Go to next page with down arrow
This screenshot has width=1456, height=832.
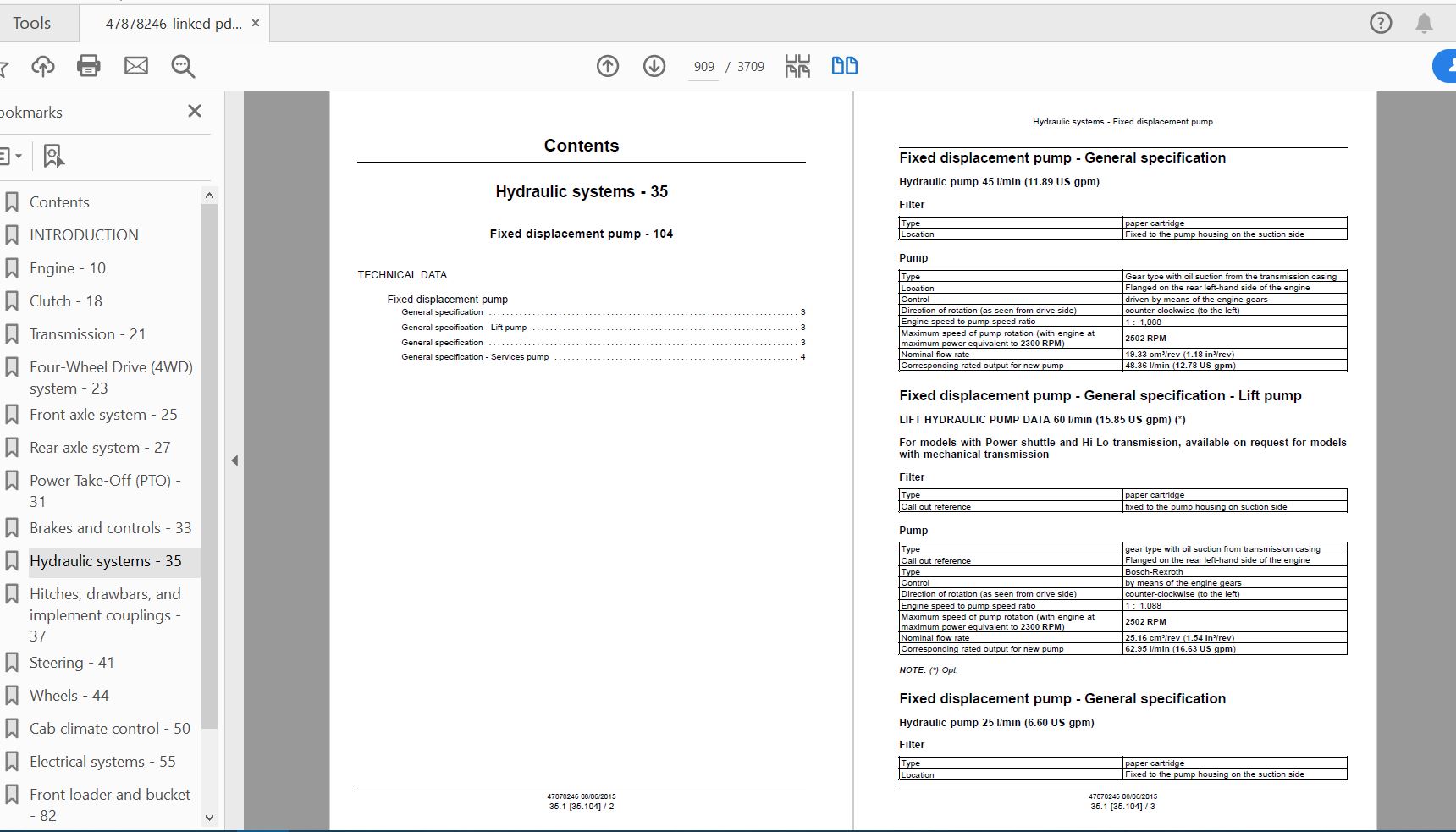click(654, 66)
